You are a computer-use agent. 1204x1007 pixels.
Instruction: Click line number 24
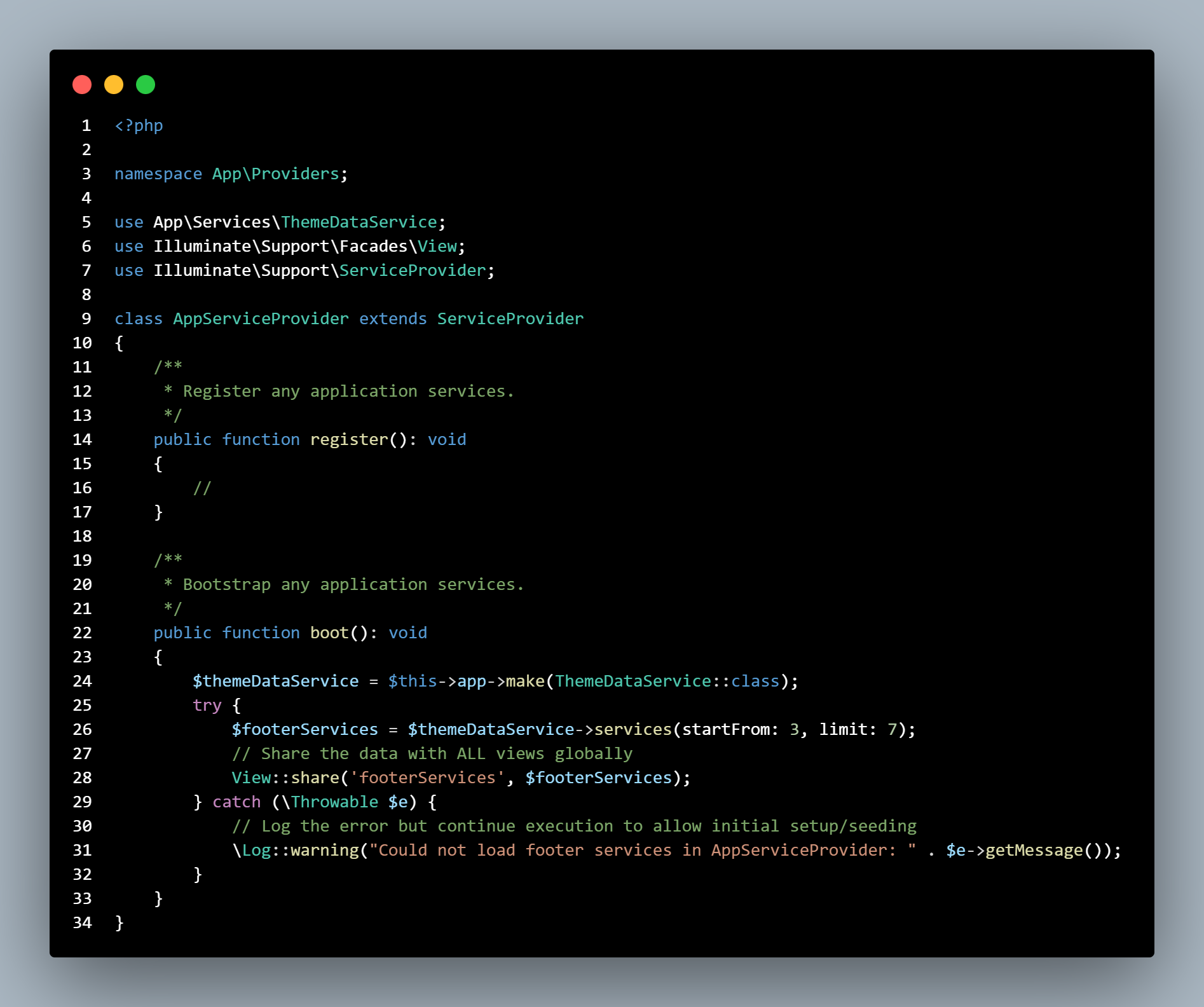[x=81, y=681]
